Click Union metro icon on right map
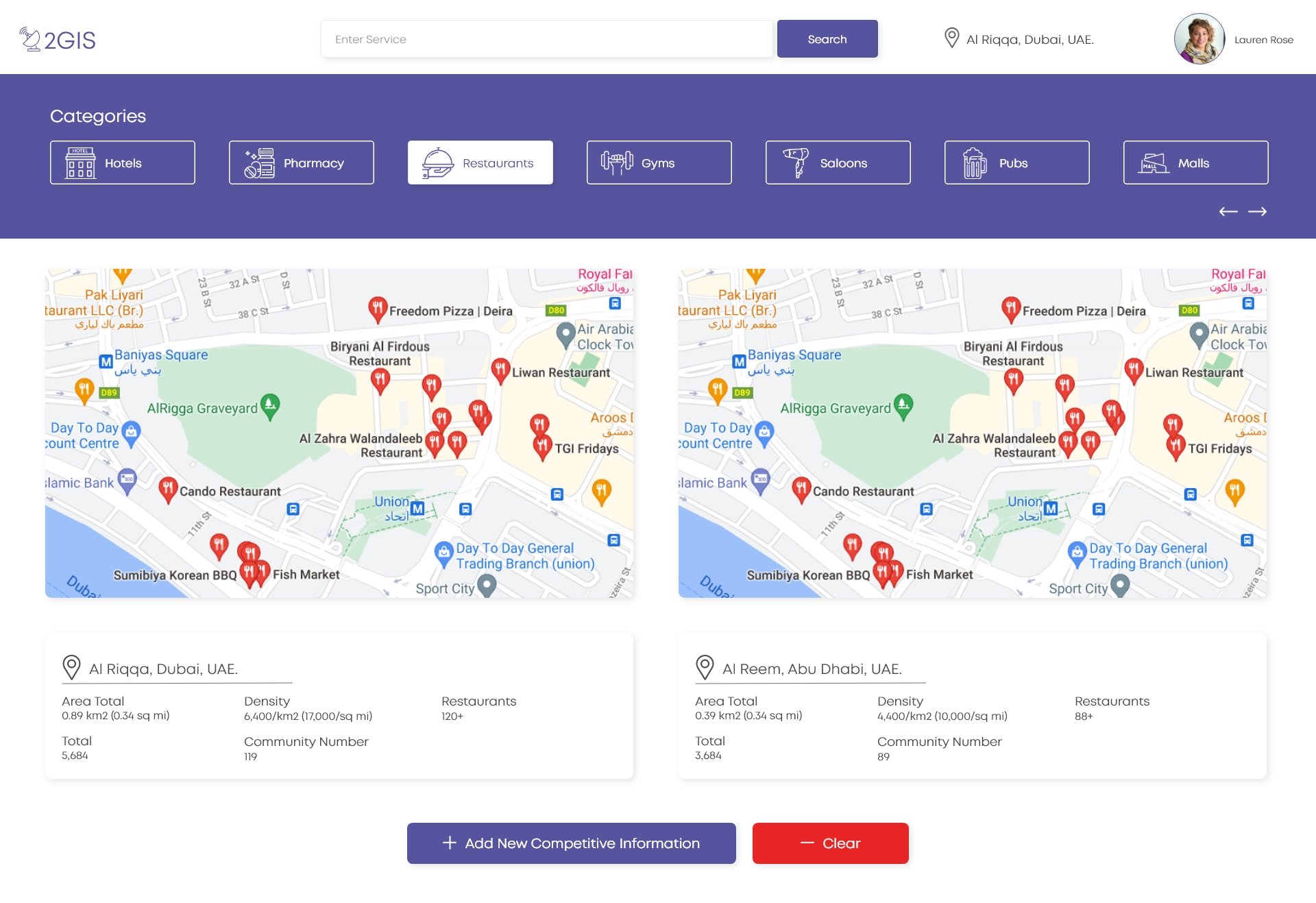 tap(1051, 508)
